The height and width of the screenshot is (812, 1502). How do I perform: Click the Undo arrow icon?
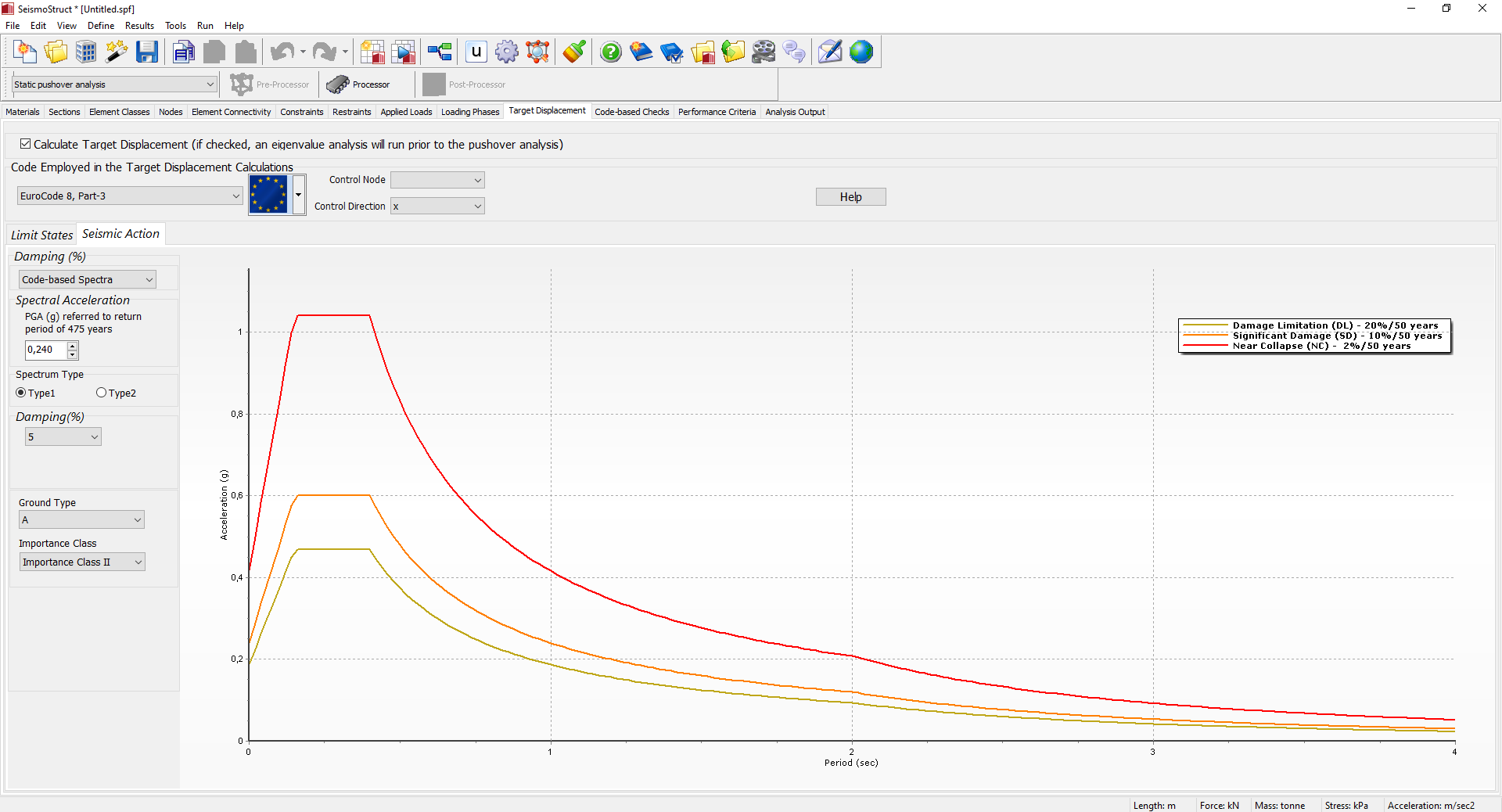click(281, 52)
